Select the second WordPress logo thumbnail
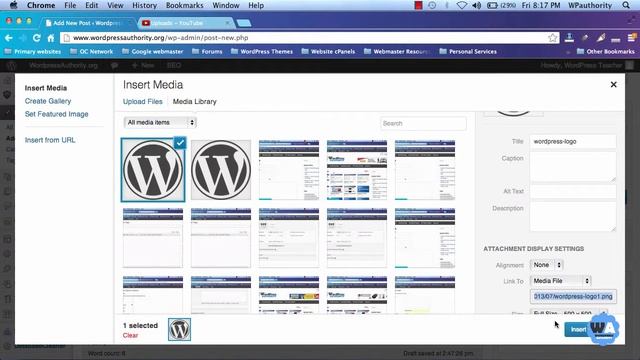 (221, 170)
